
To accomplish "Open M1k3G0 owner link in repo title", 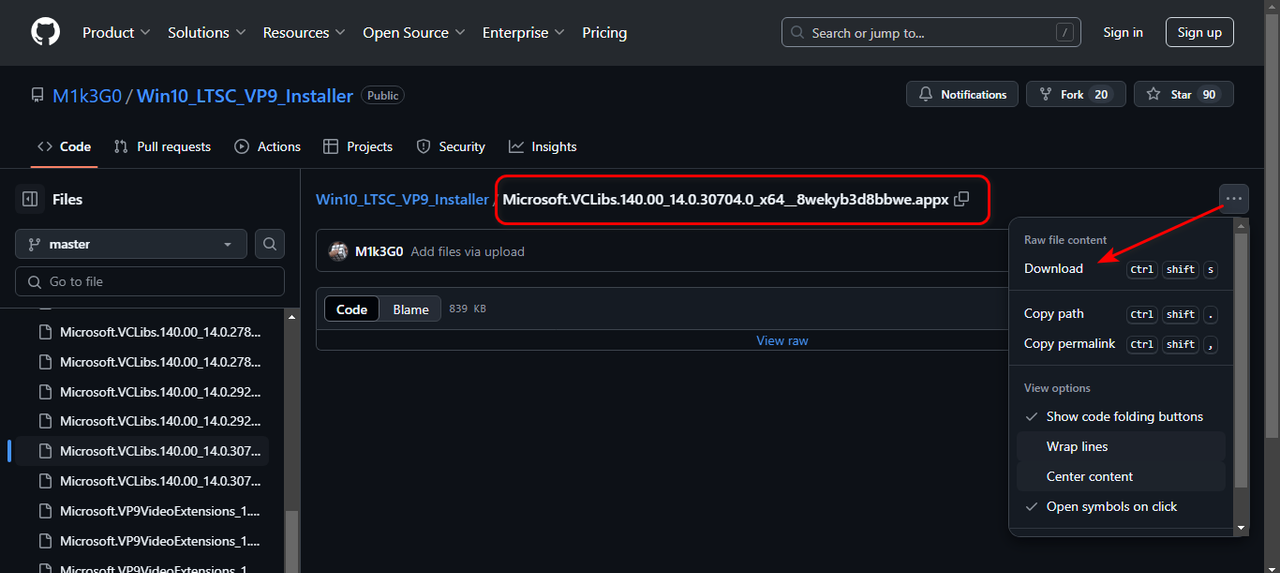I will [87, 96].
